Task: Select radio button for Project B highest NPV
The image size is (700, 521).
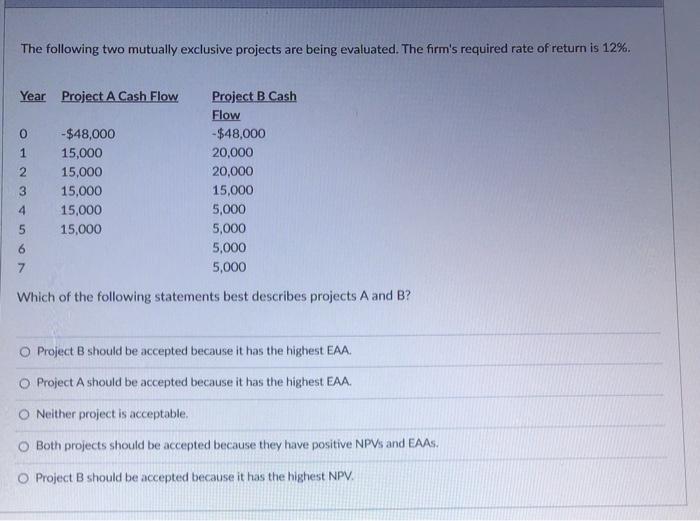Action: (23, 479)
